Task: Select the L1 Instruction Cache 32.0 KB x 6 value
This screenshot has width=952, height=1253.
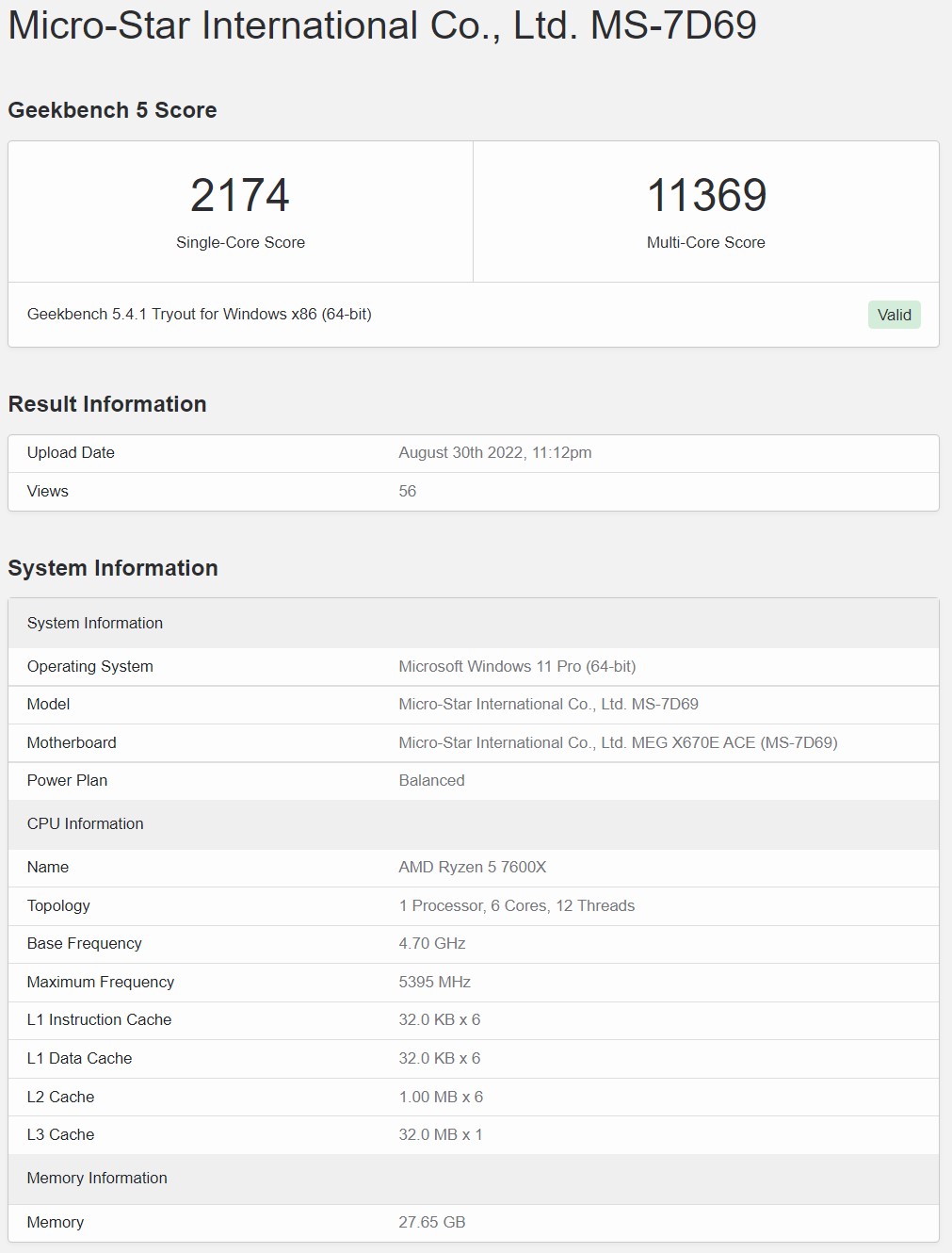Action: point(440,1019)
